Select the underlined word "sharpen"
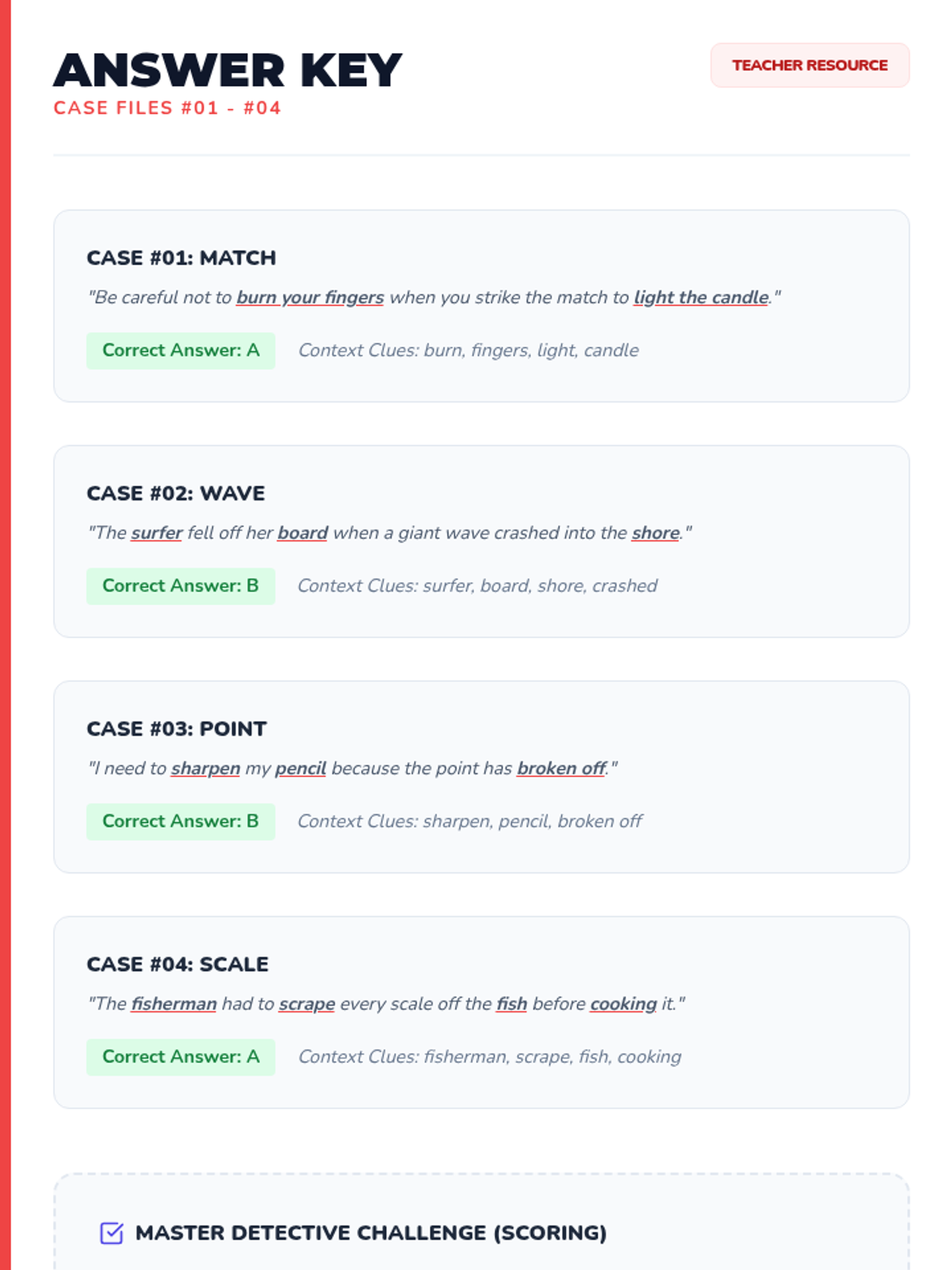 pos(205,768)
